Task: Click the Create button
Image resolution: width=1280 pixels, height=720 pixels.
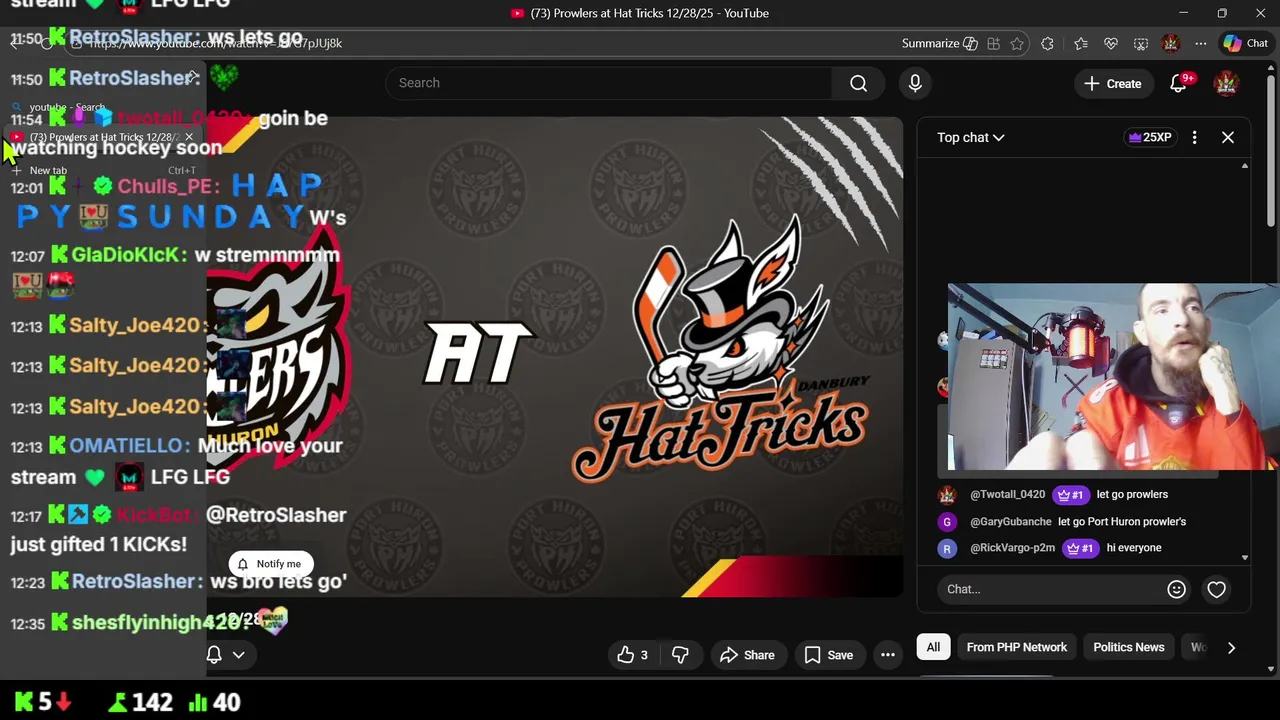Action: click(x=1112, y=84)
